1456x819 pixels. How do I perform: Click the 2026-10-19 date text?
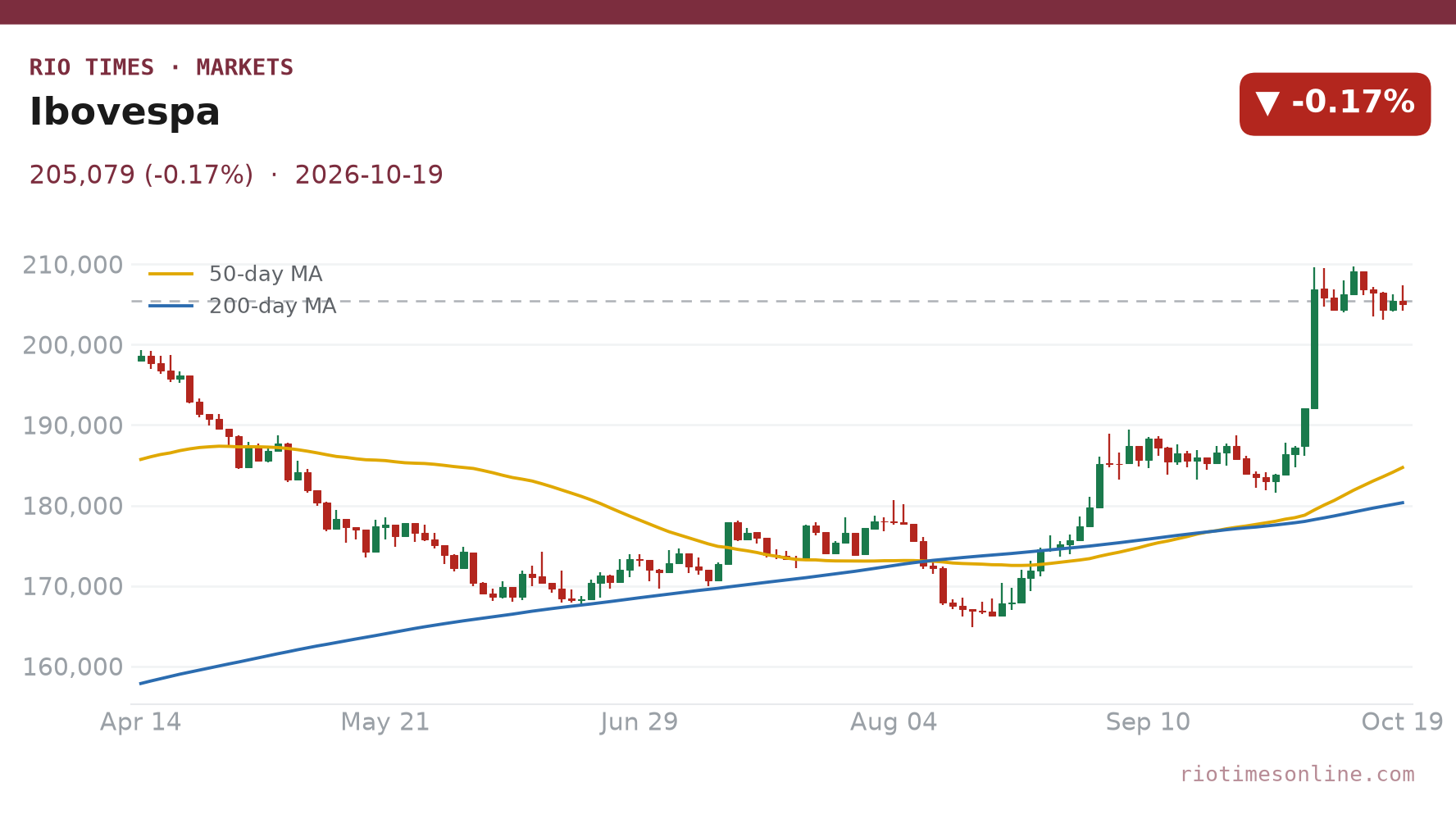pyautogui.click(x=369, y=175)
